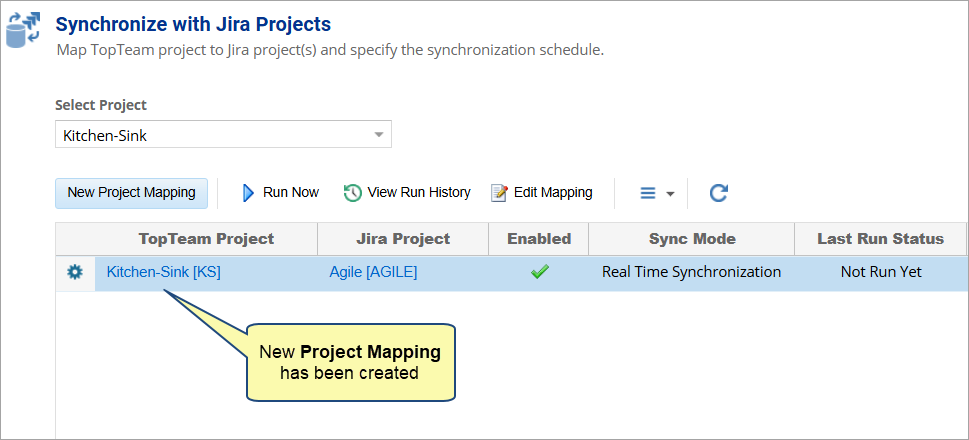Expand the Select Project dropdown arrow
This screenshot has width=969, height=440.
(x=378, y=135)
